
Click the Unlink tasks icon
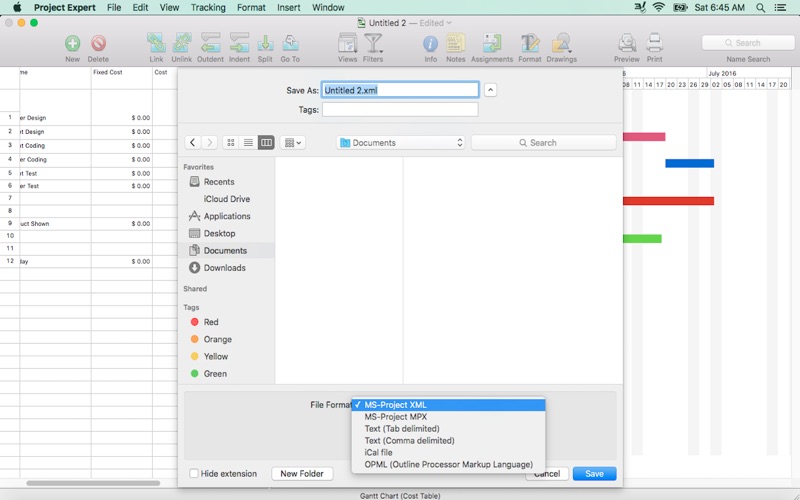(182, 43)
